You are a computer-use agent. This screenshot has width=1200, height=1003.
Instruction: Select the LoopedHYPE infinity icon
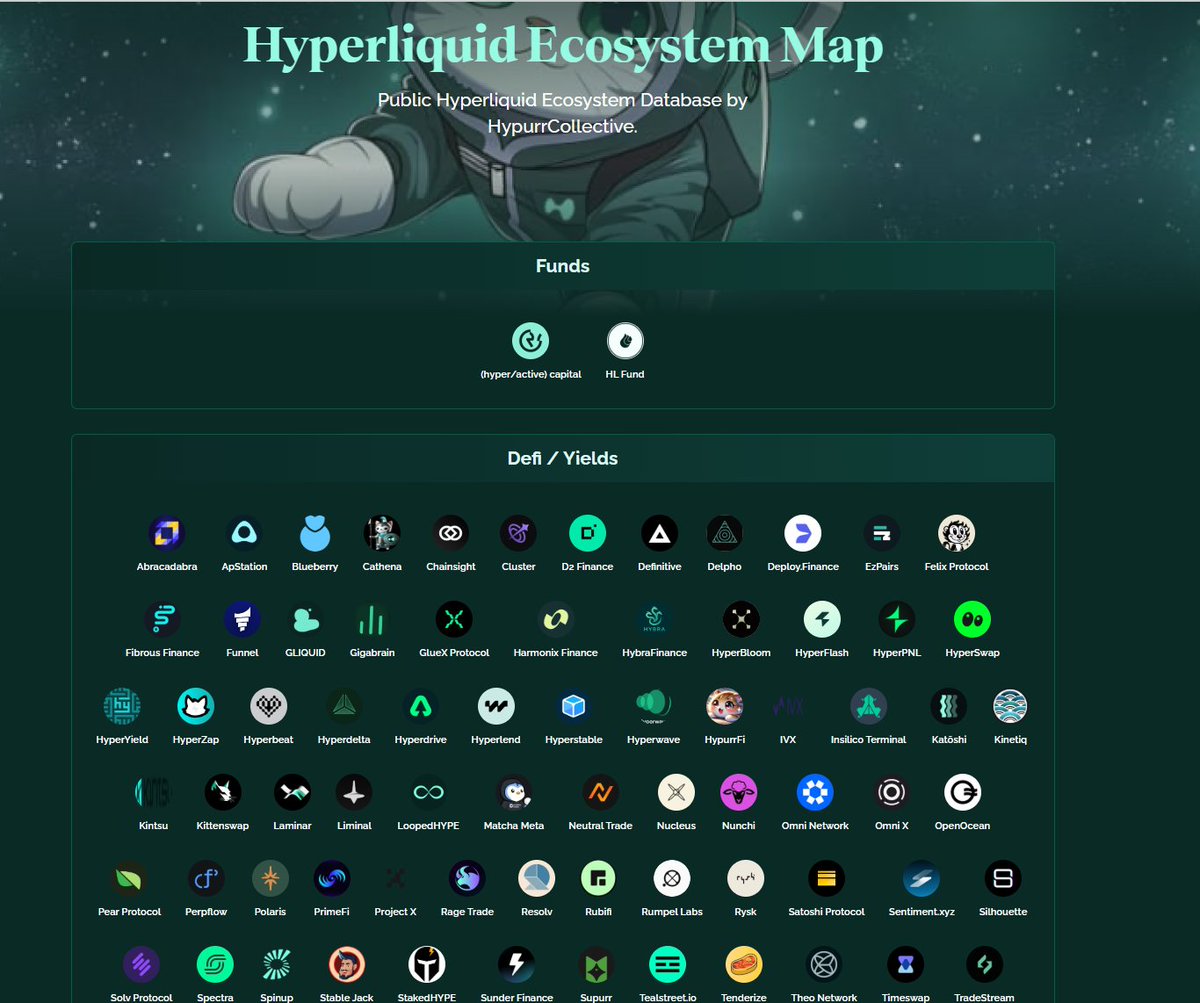[x=428, y=793]
